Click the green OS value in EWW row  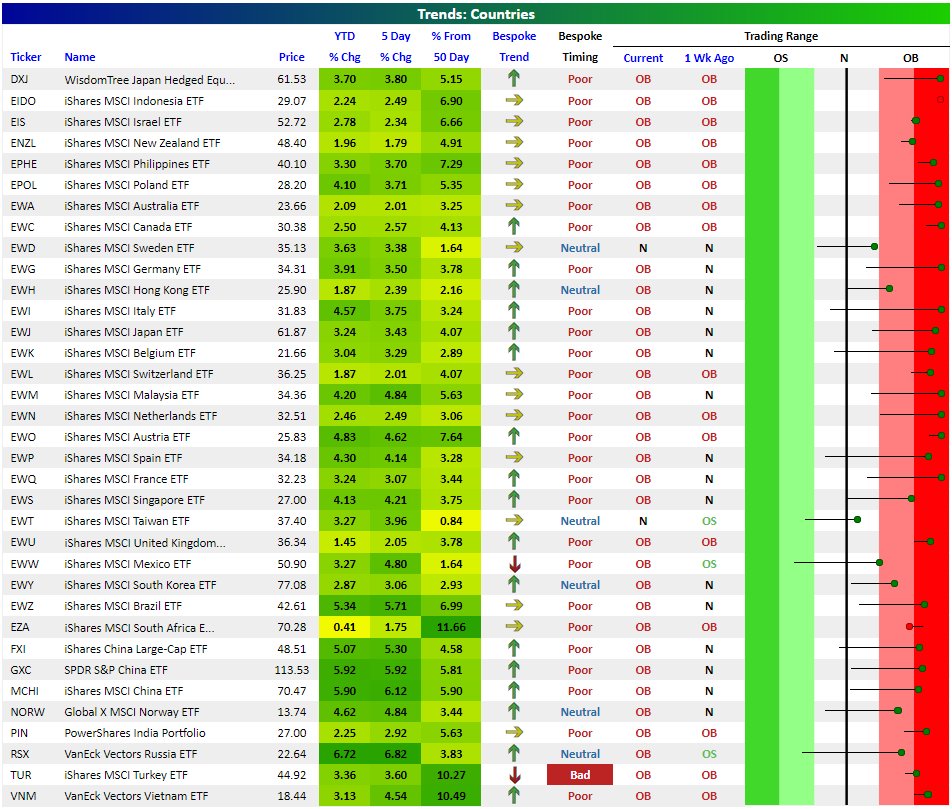point(709,564)
